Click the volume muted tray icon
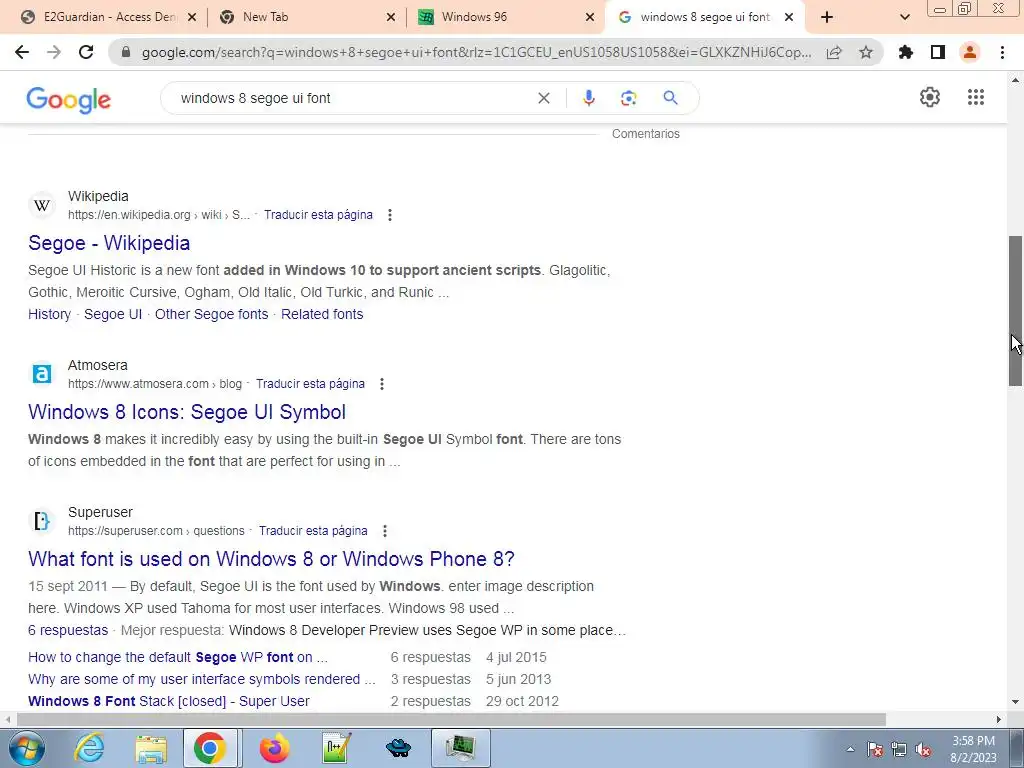1024x768 pixels. [923, 749]
